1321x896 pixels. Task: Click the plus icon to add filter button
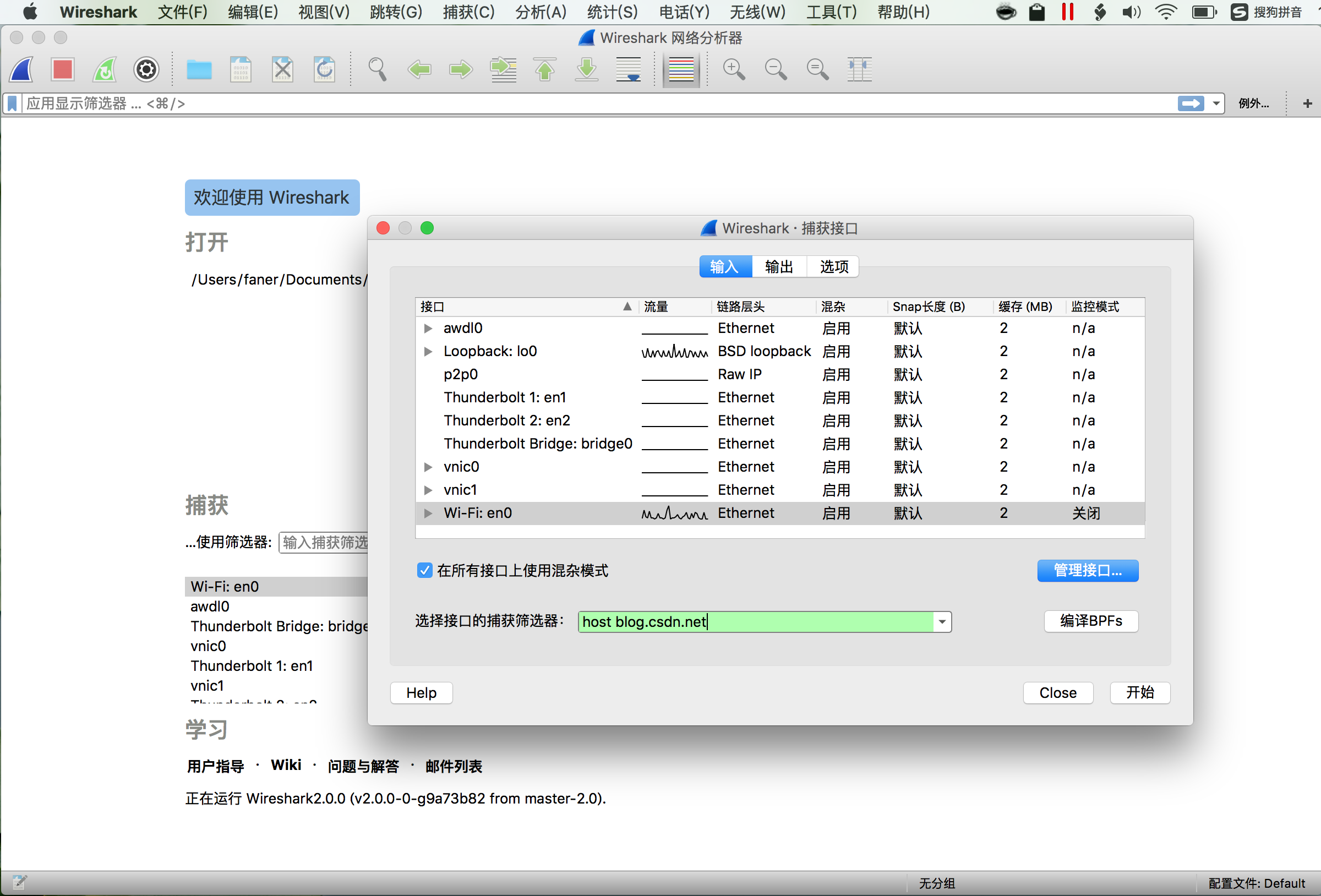(1307, 103)
